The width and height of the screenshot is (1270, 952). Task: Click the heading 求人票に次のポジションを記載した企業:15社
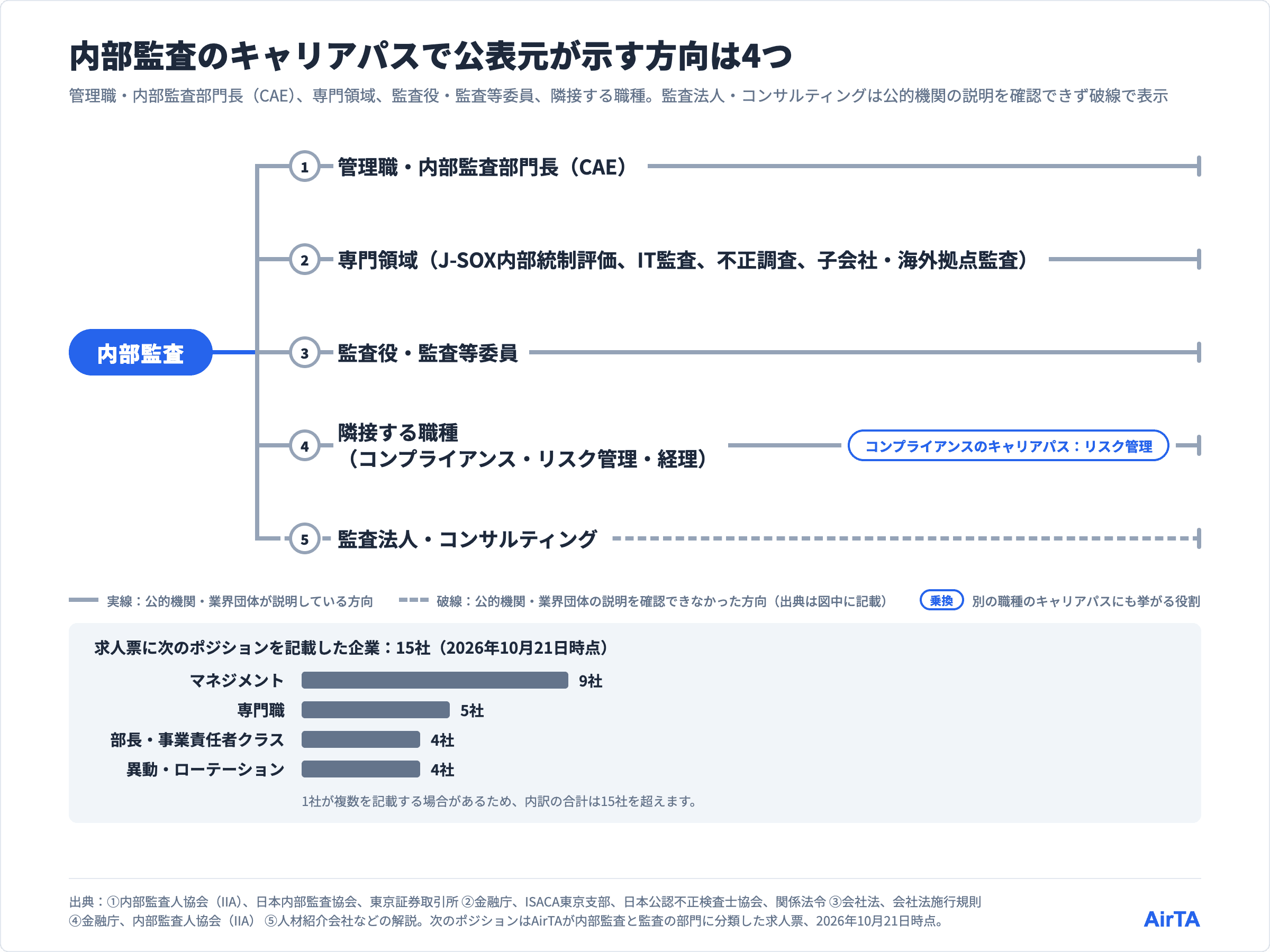(351, 648)
